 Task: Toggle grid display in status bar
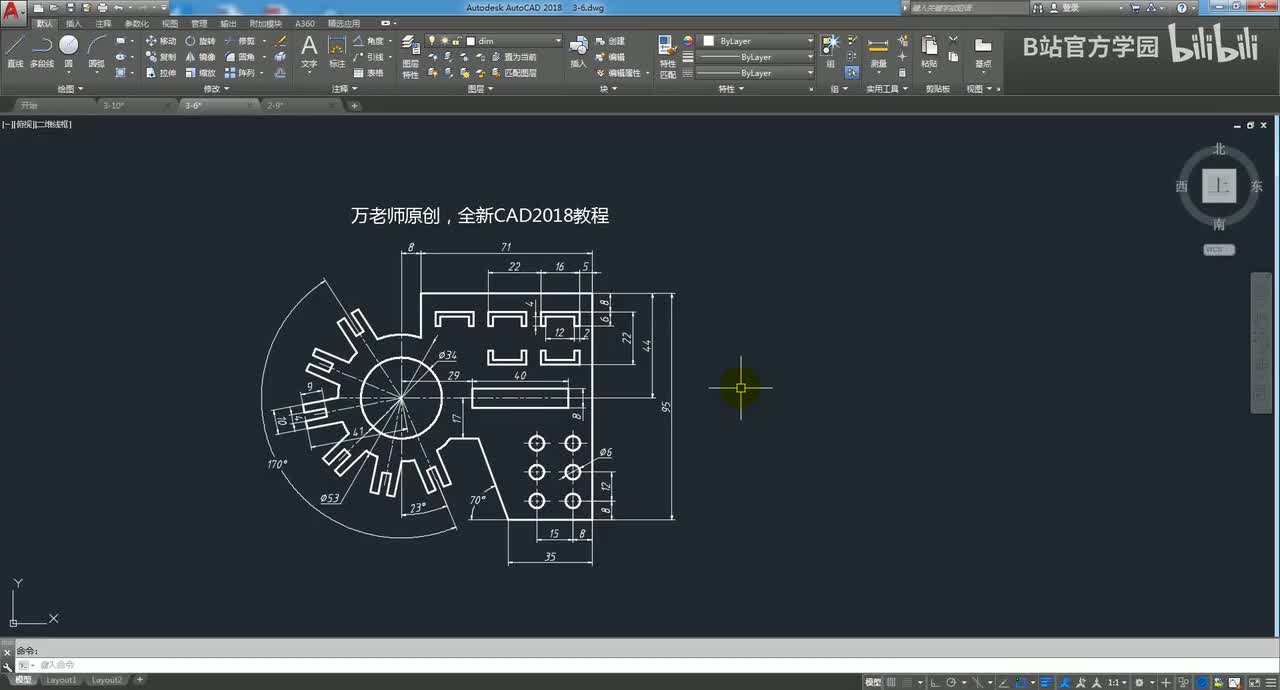tap(892, 681)
